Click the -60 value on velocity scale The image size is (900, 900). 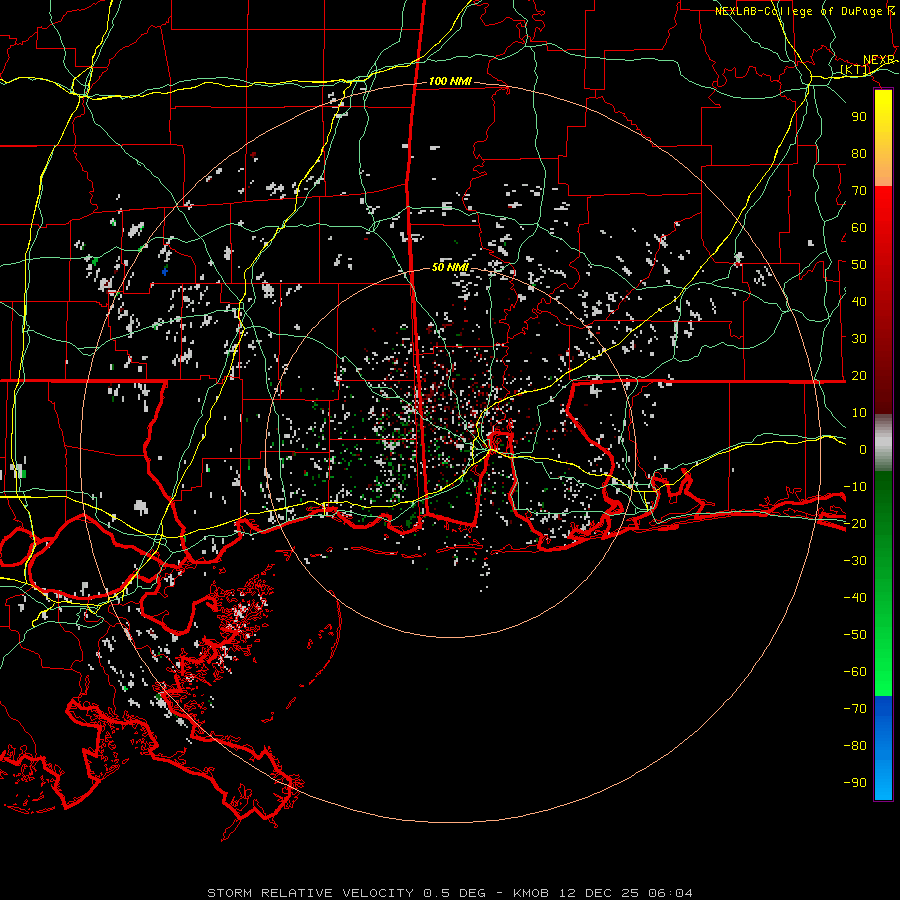(855, 672)
